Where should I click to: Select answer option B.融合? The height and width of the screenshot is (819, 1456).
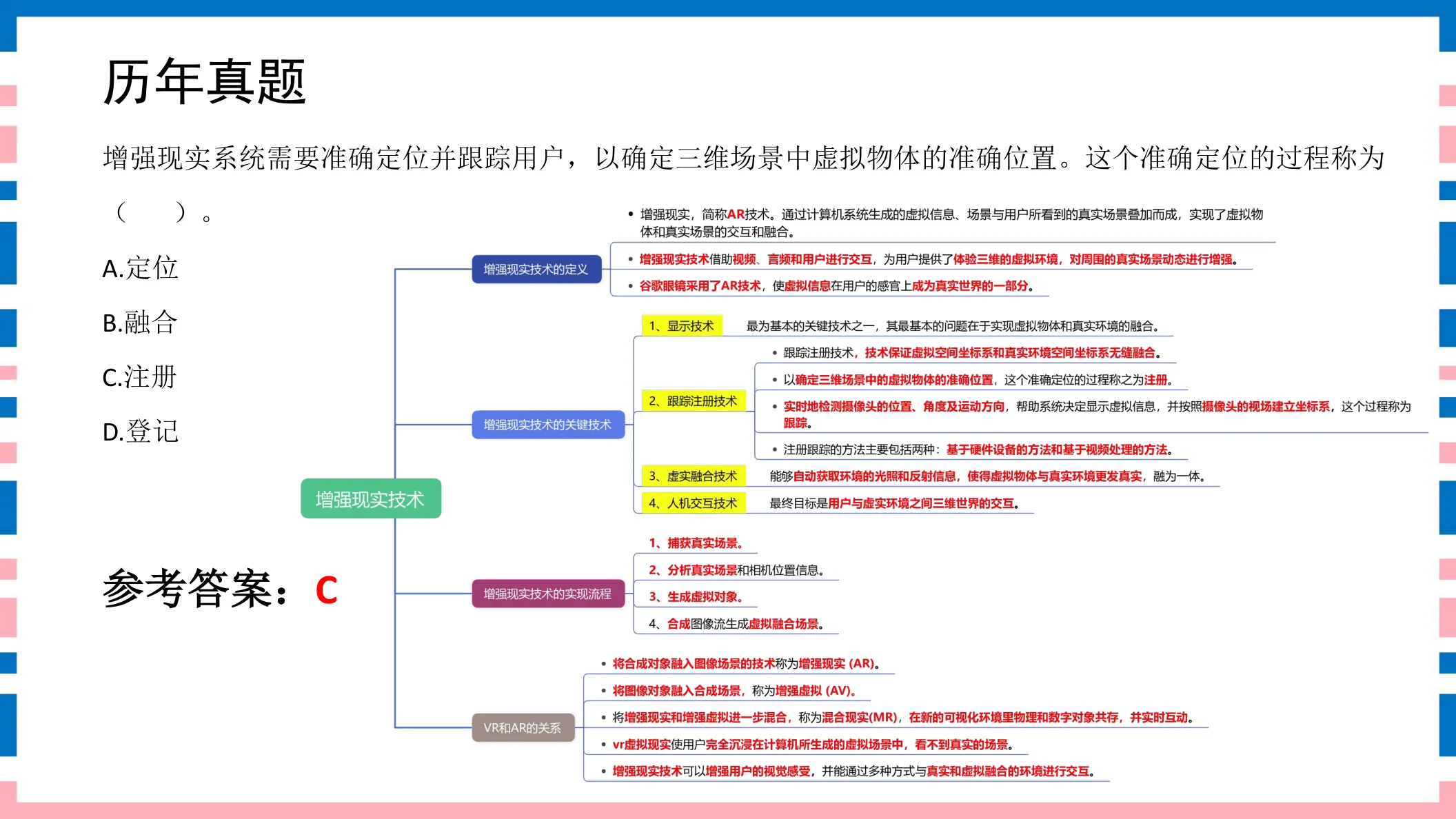coord(141,323)
